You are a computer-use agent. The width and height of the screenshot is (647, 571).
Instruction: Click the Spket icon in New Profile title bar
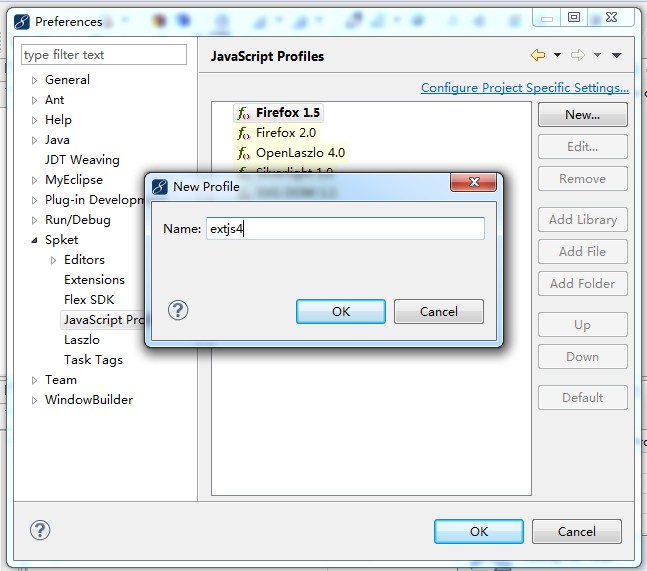coord(160,186)
